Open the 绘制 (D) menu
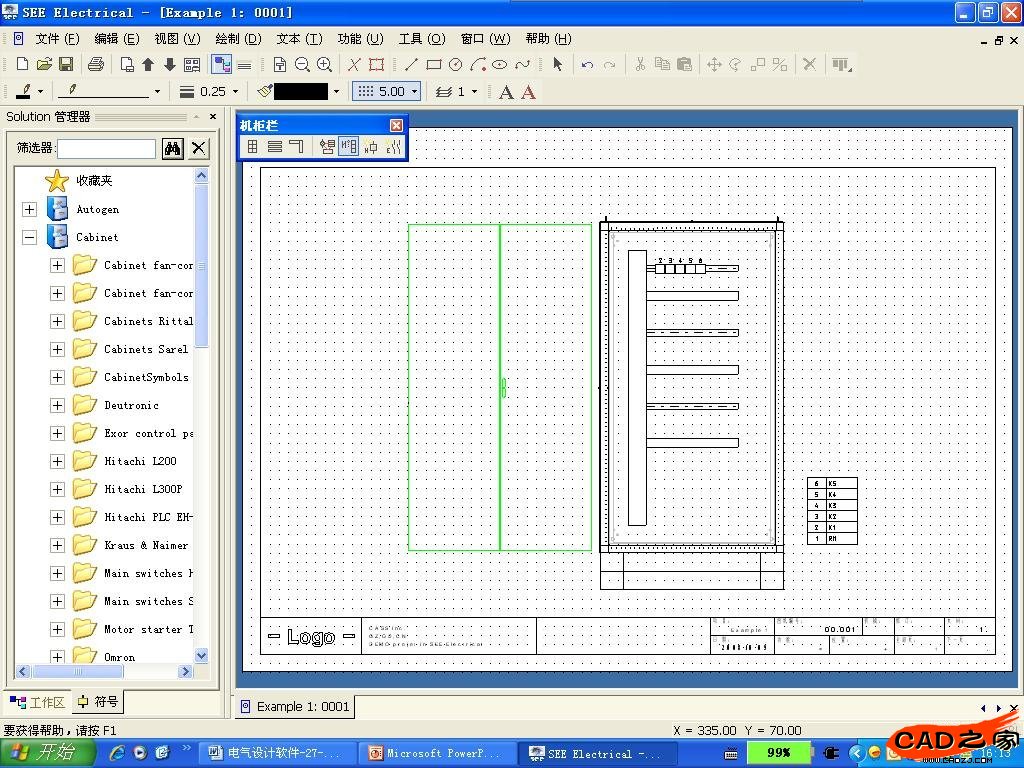This screenshot has height=768, width=1024. pos(238,39)
